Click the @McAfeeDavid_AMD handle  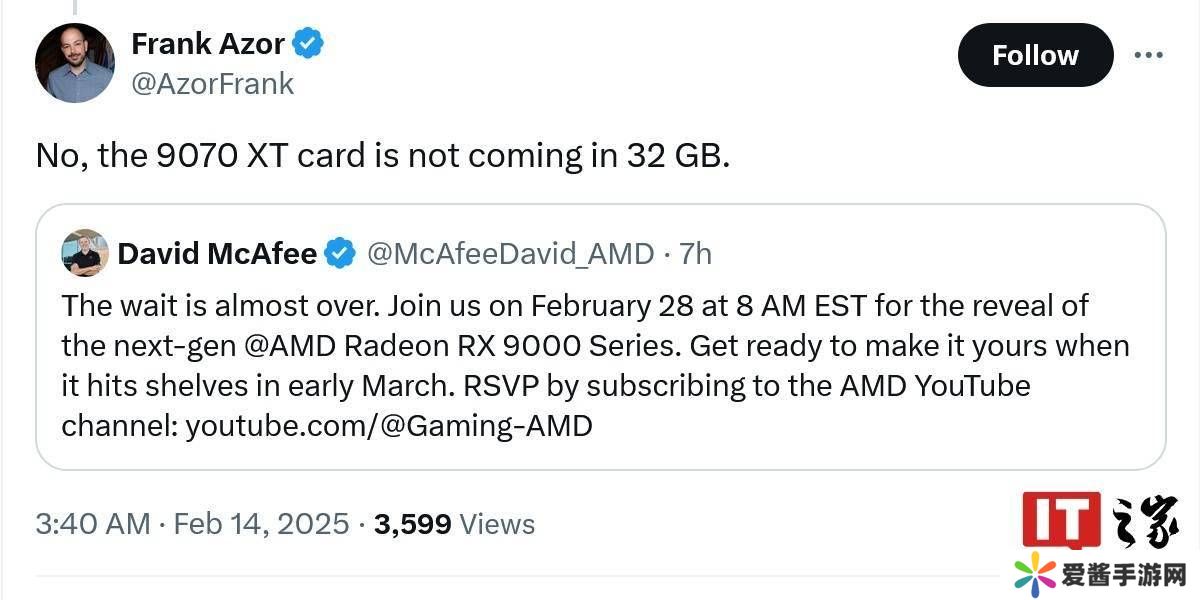pos(511,254)
